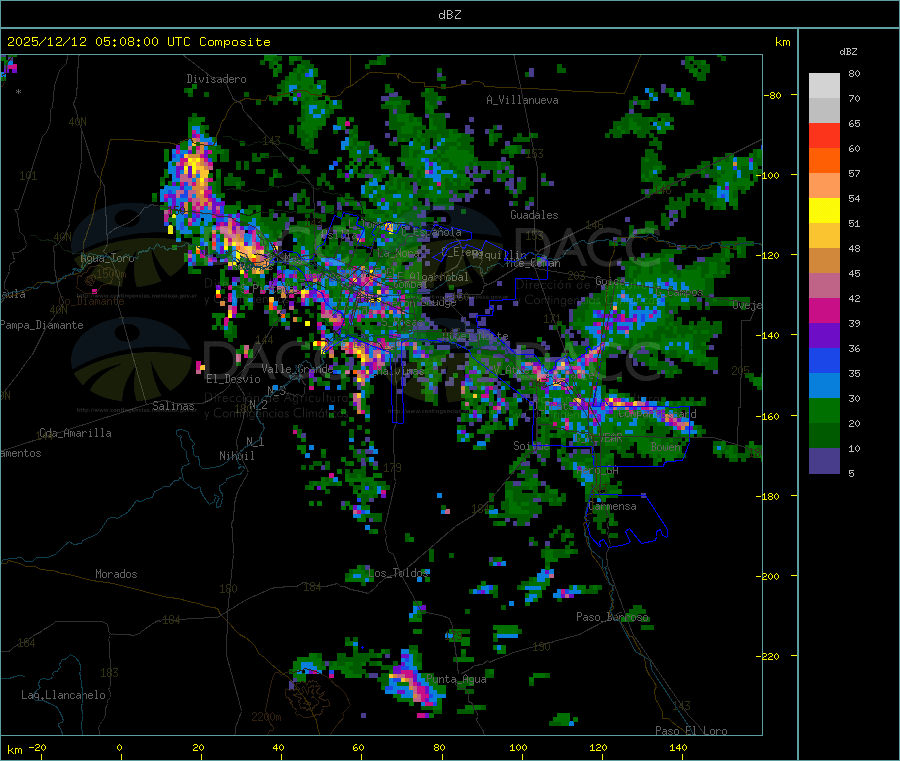Select the 'Los_Toldos' place label

pyautogui.click(x=398, y=573)
